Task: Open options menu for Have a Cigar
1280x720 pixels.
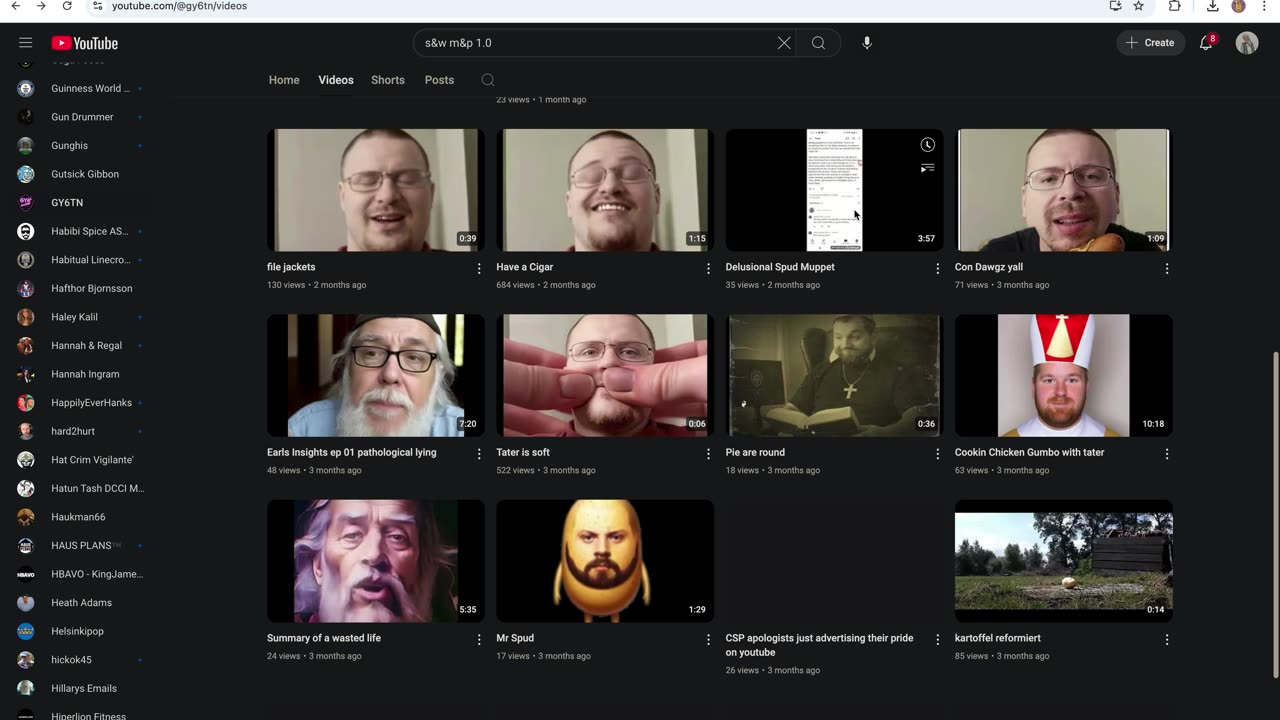Action: [708, 268]
